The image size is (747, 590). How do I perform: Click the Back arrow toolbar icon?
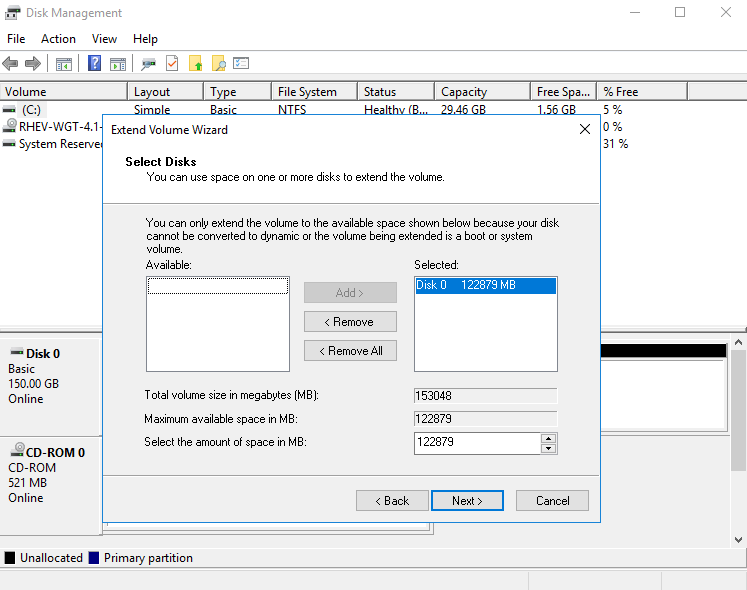coord(11,64)
